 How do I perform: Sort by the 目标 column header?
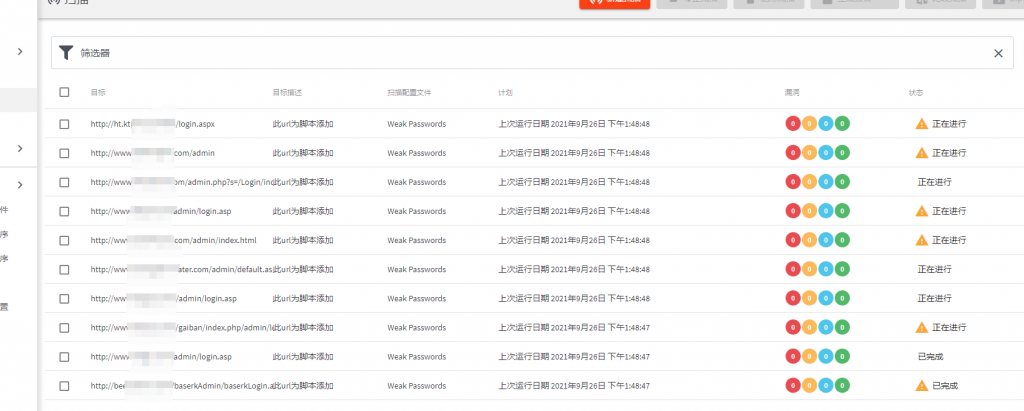[98, 93]
